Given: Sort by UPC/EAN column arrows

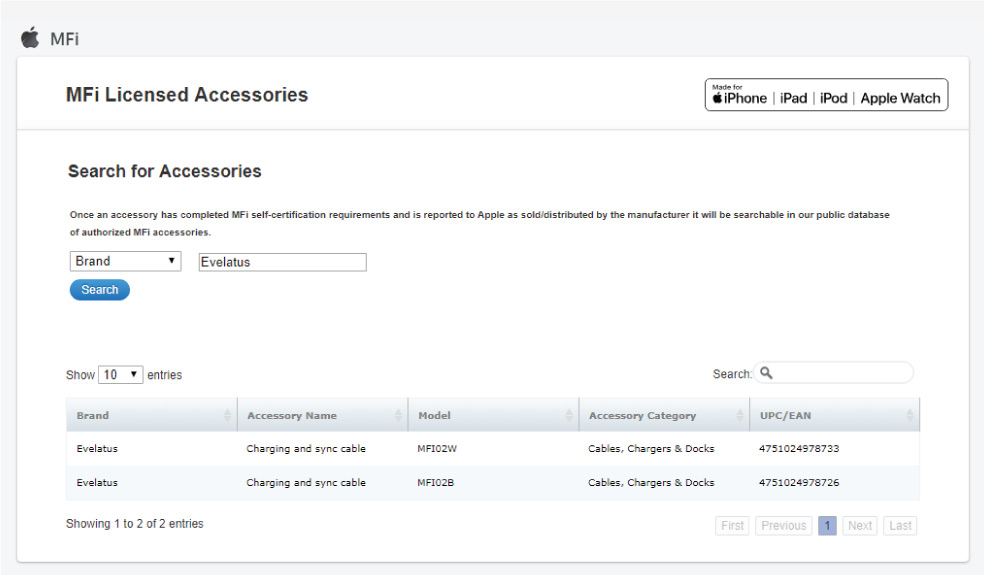Looking at the screenshot, I should click(909, 415).
